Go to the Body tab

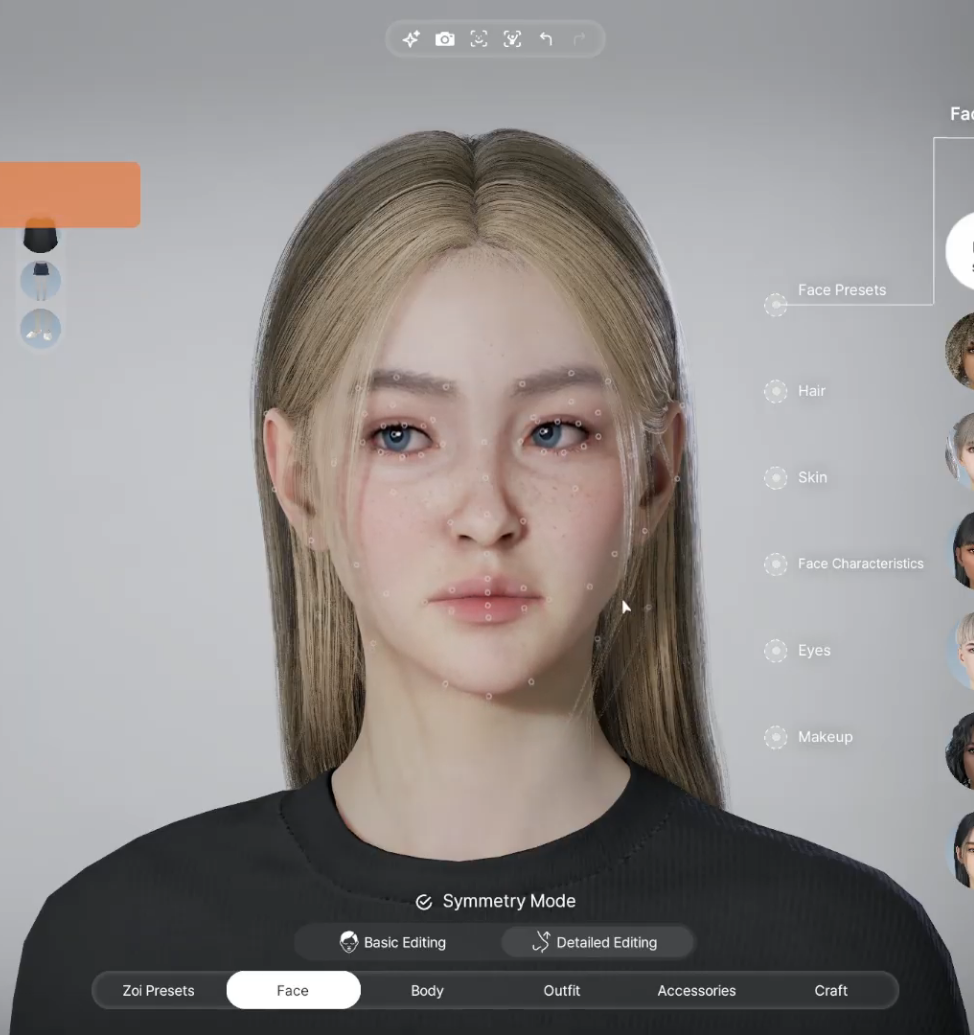tap(427, 990)
